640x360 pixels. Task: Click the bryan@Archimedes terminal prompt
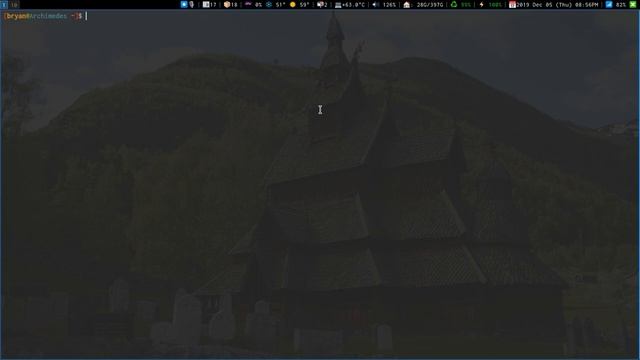click(43, 16)
